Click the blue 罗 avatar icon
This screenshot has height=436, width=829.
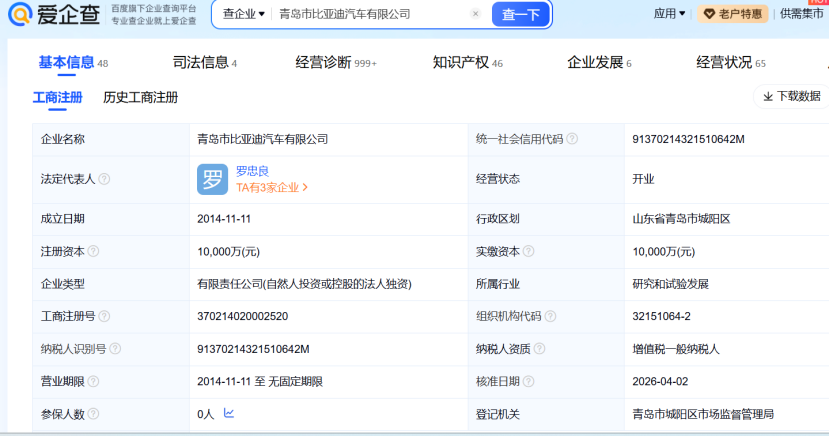tap(213, 179)
